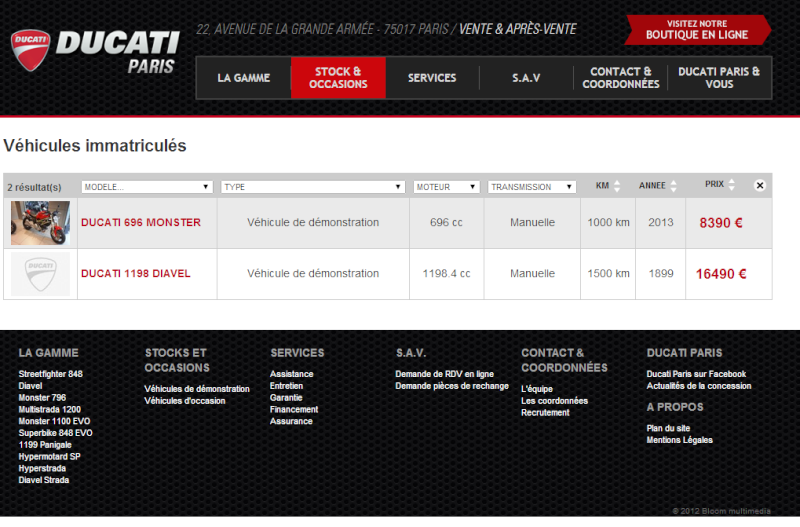Viewport: 800px width, 527px height.
Task: Click the 1000 km mileage cell
Action: click(x=608, y=222)
